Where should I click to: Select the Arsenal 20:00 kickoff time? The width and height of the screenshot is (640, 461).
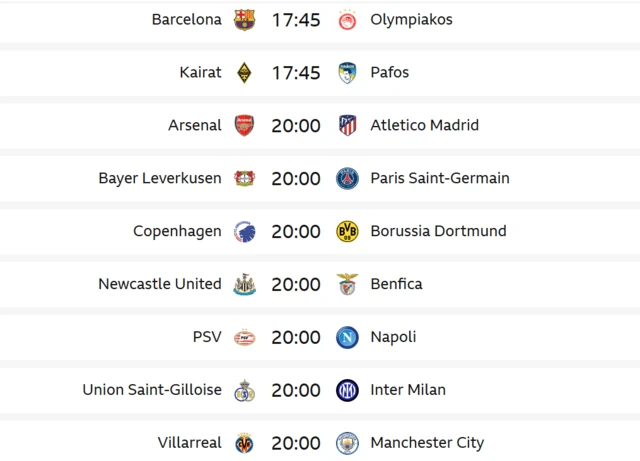tap(295, 126)
